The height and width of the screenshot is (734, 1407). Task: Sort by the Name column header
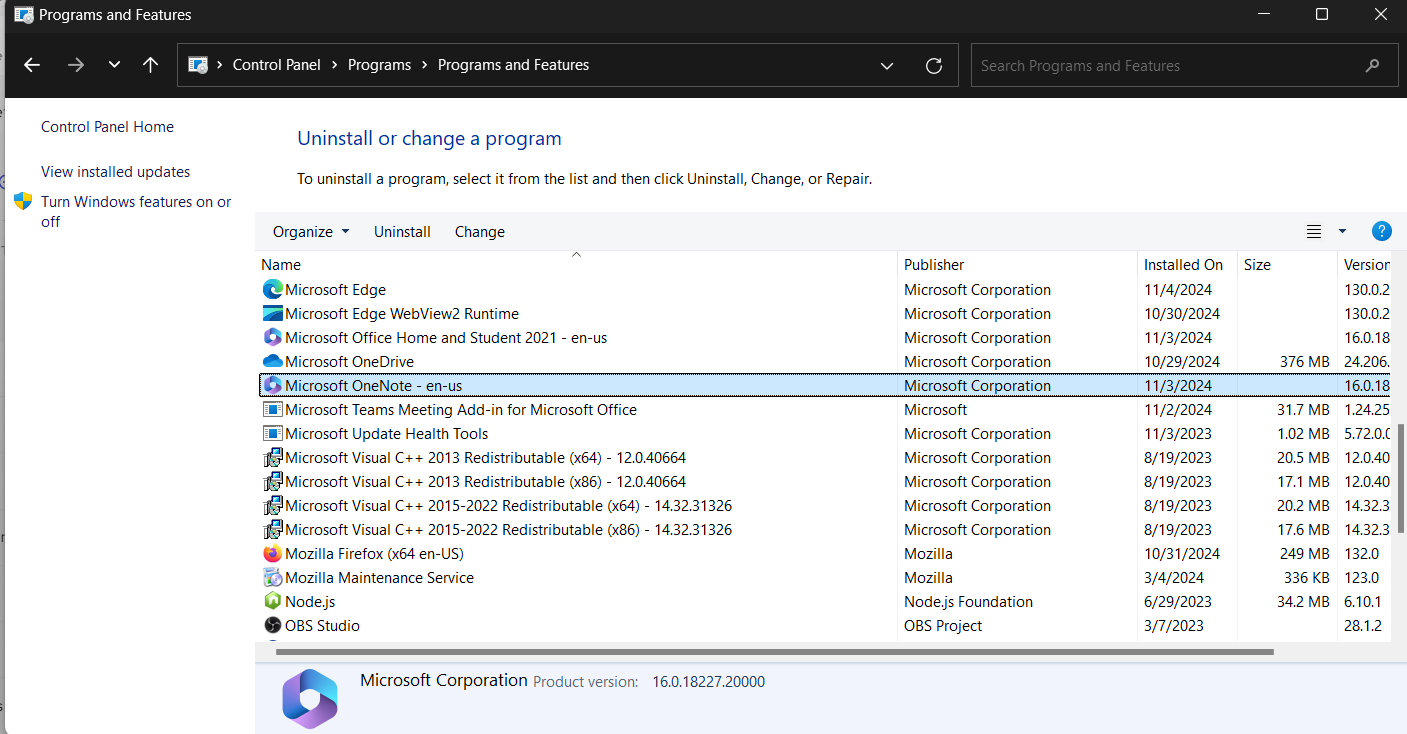pyautogui.click(x=281, y=265)
